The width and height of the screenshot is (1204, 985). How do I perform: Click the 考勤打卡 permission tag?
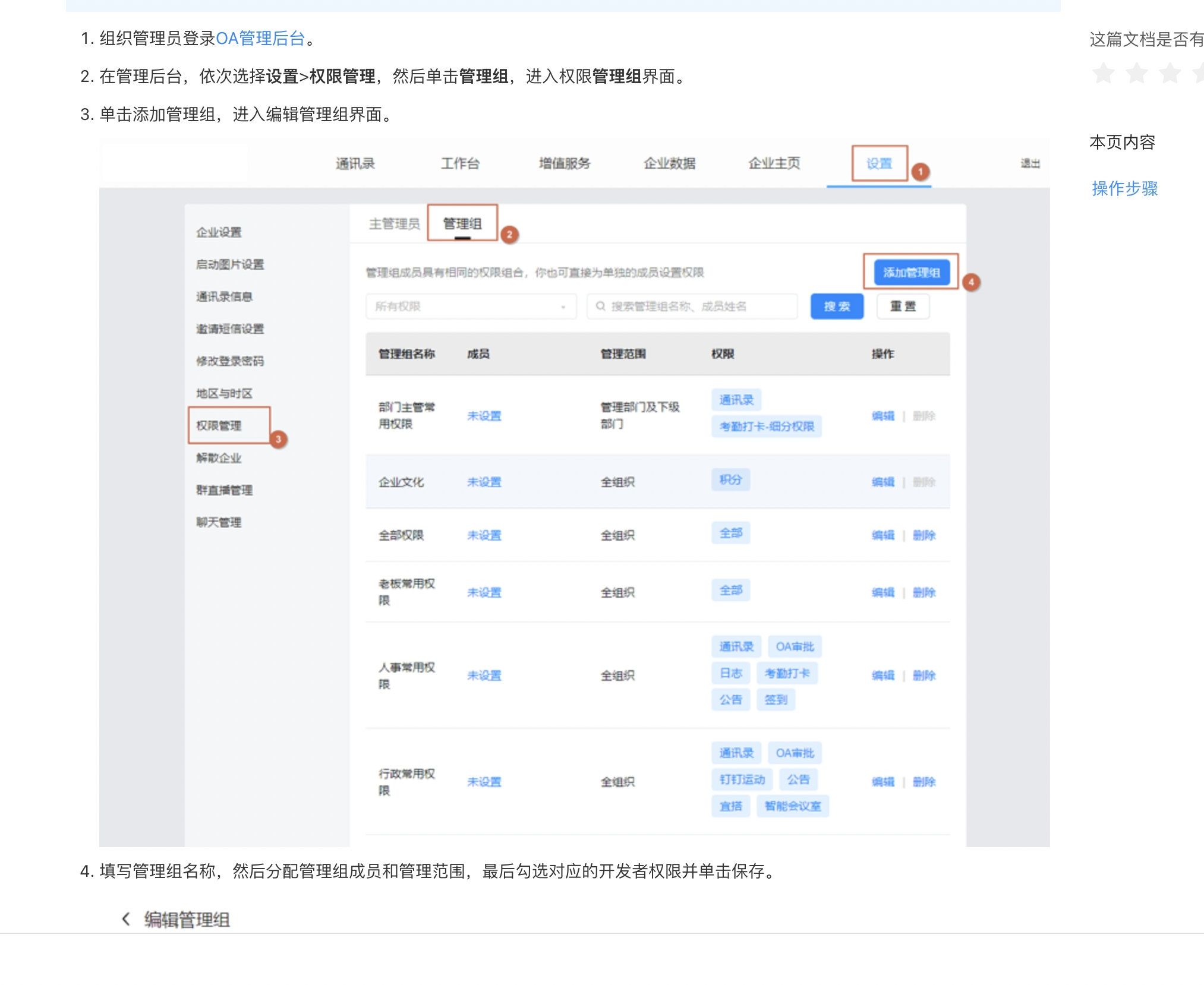(x=787, y=673)
